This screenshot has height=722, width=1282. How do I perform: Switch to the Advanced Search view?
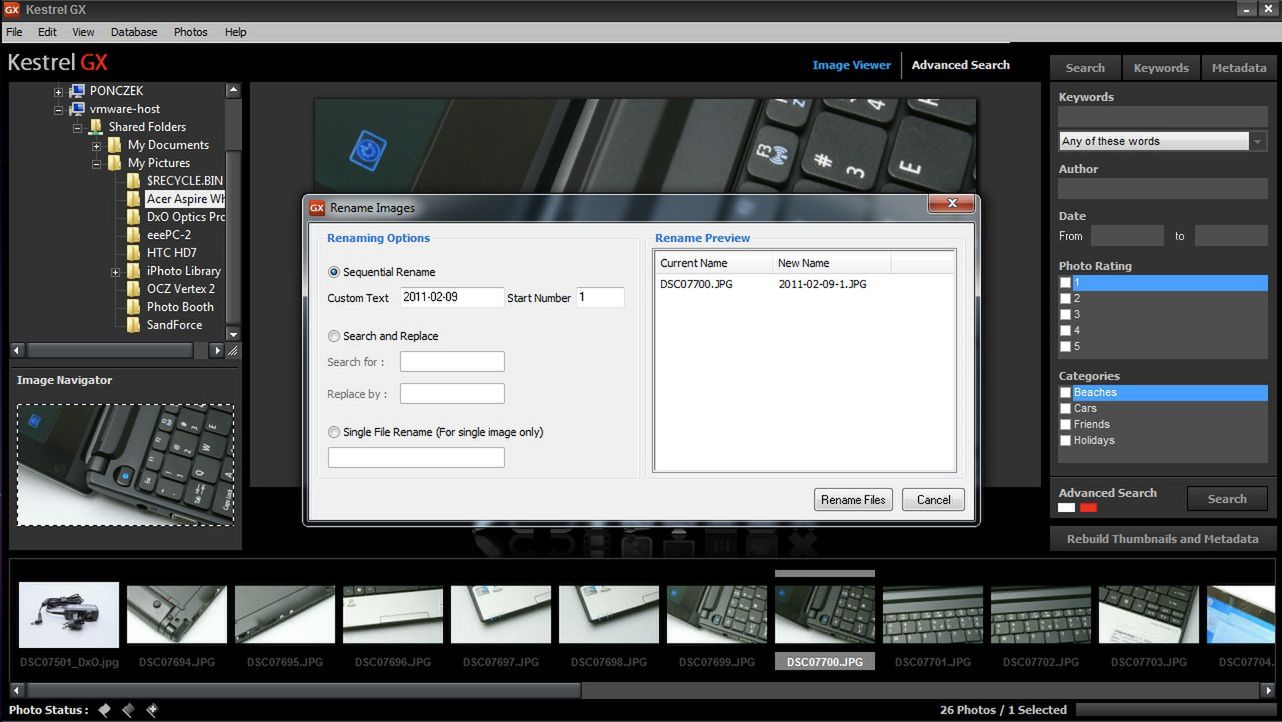pos(961,65)
